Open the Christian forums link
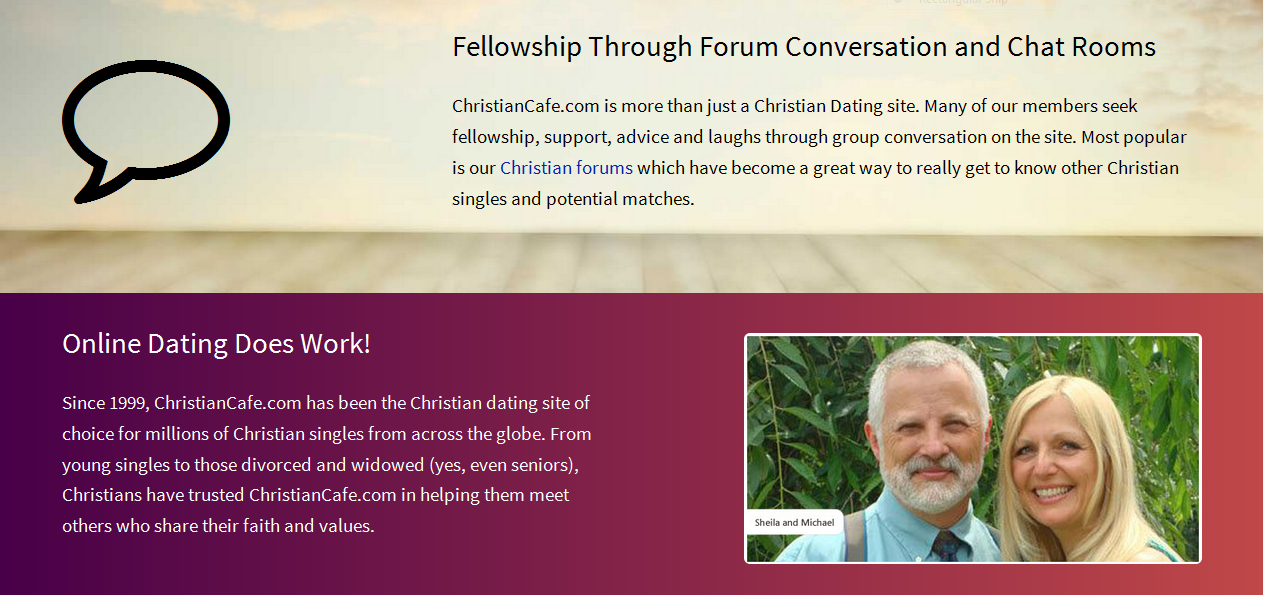1264x595 pixels. 566,168
